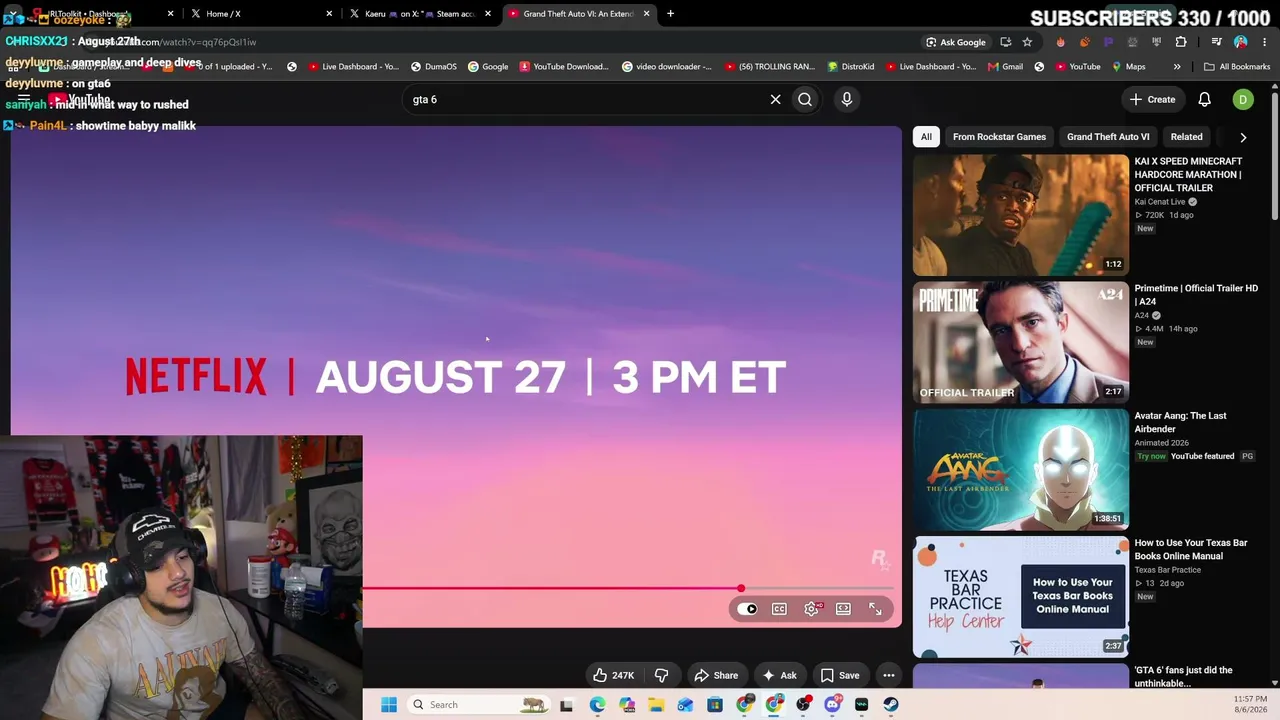1280x720 pixels.
Task: Click in the YouTube search input field
Action: (585, 99)
